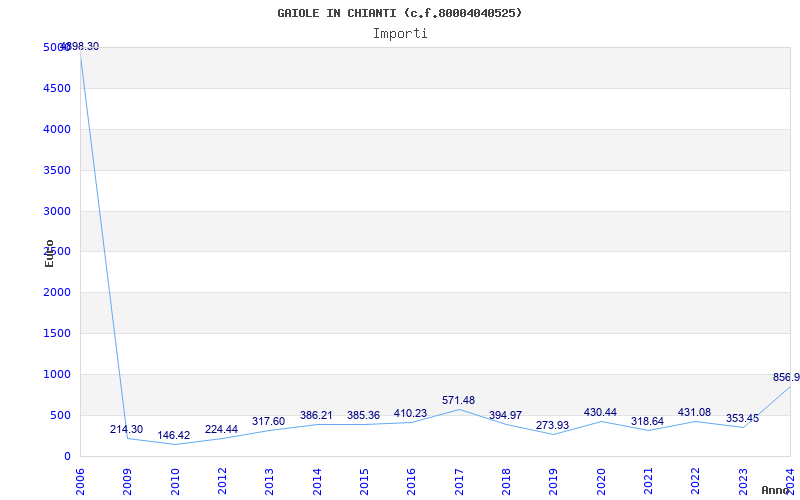Click x-axis year 2015
Screen dimensions: 800x500
[x=364, y=481]
